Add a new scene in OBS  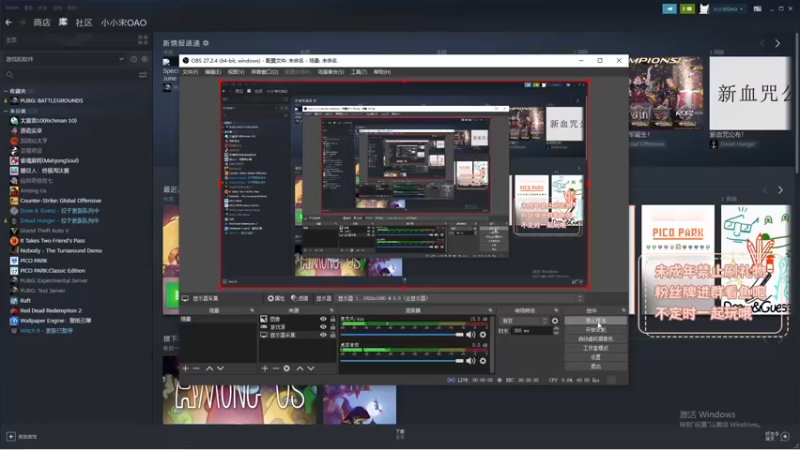[185, 368]
